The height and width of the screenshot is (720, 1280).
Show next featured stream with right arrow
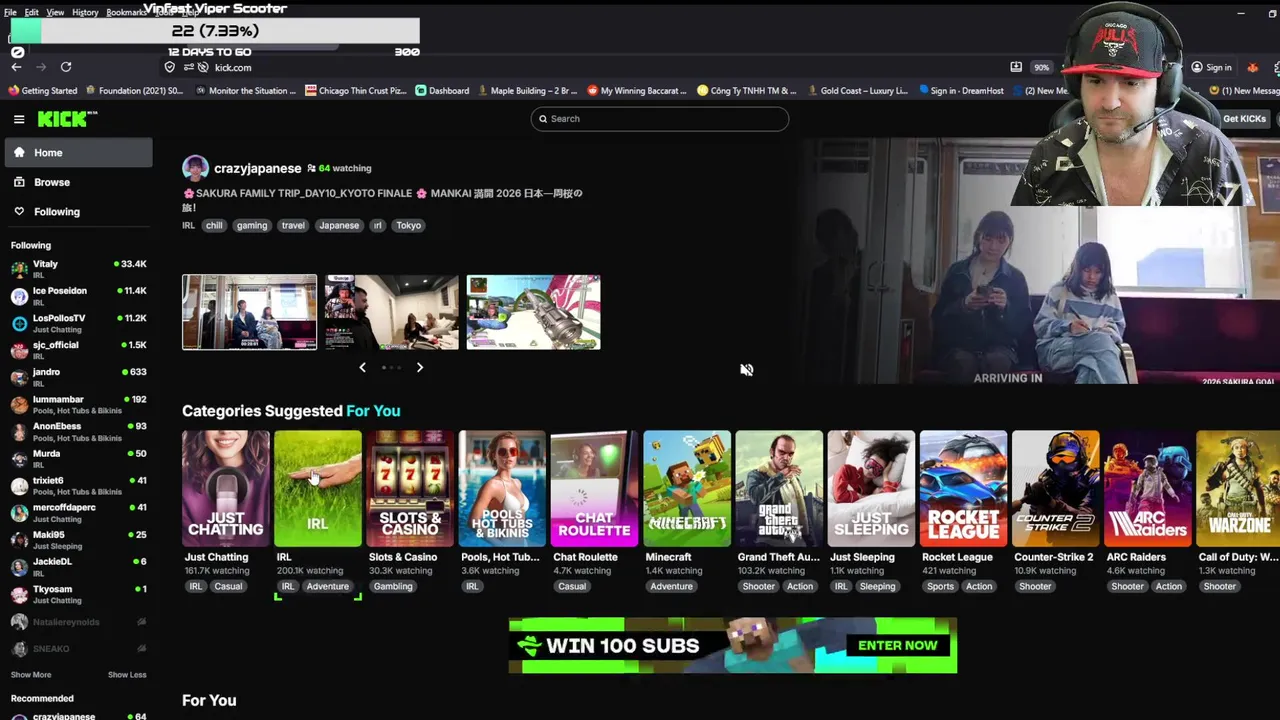click(x=420, y=368)
